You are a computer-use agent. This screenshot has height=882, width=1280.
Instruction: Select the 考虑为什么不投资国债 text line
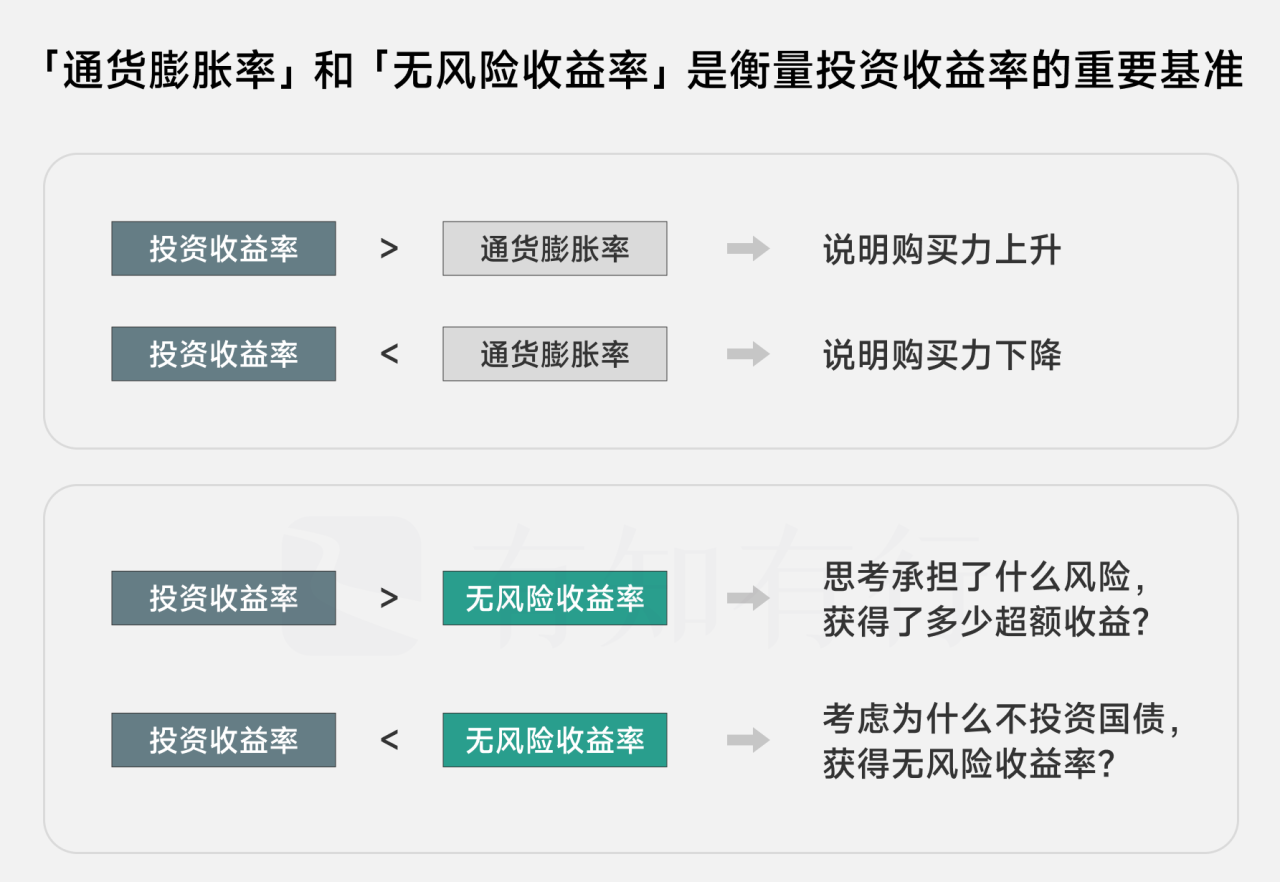(1001, 719)
